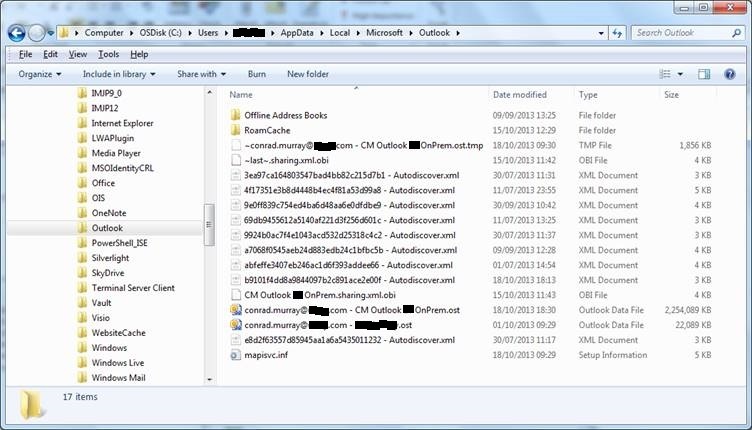Toggle the preview pane icon
752x430 pixels.
[704, 74]
